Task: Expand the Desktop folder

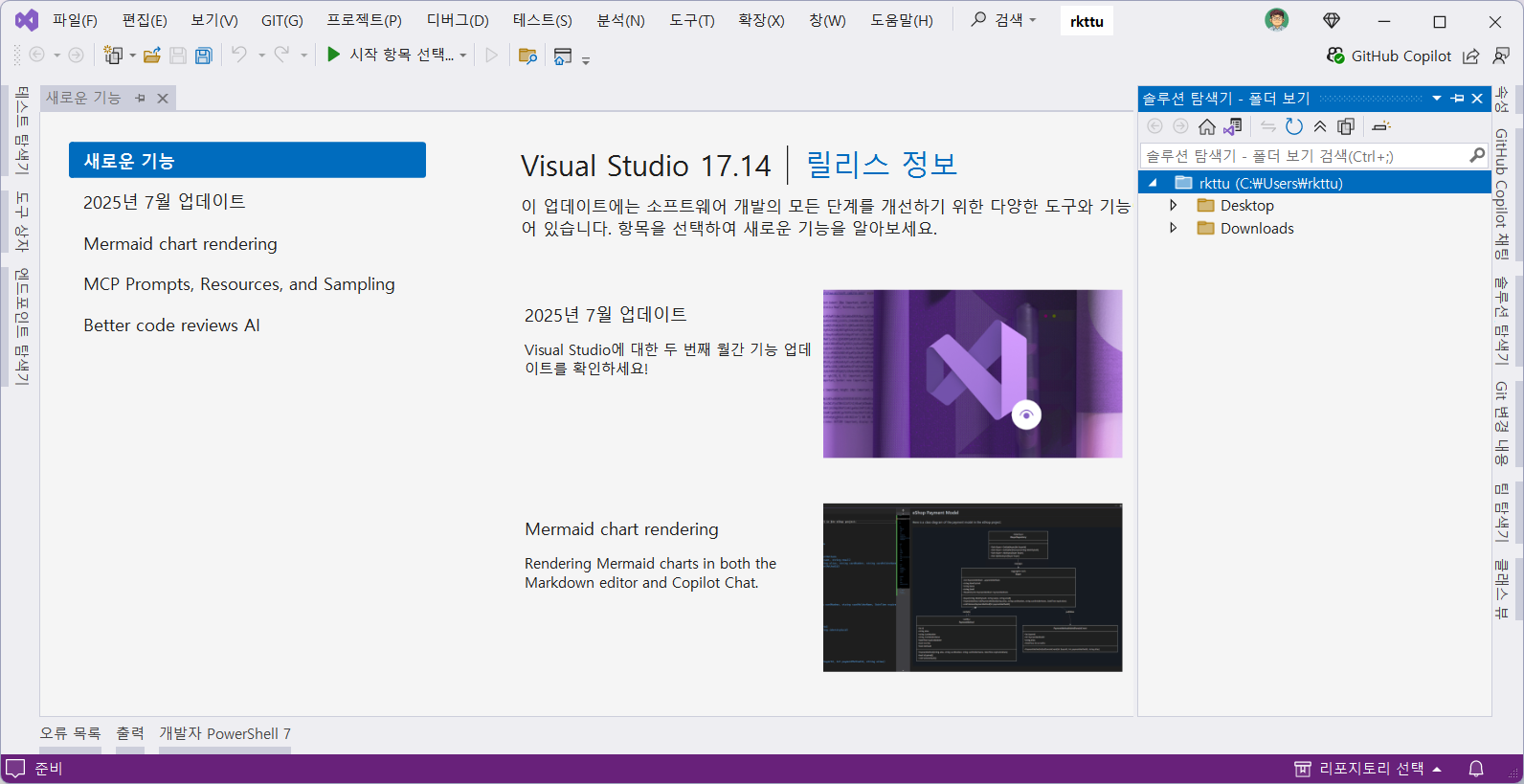Action: [x=1174, y=205]
